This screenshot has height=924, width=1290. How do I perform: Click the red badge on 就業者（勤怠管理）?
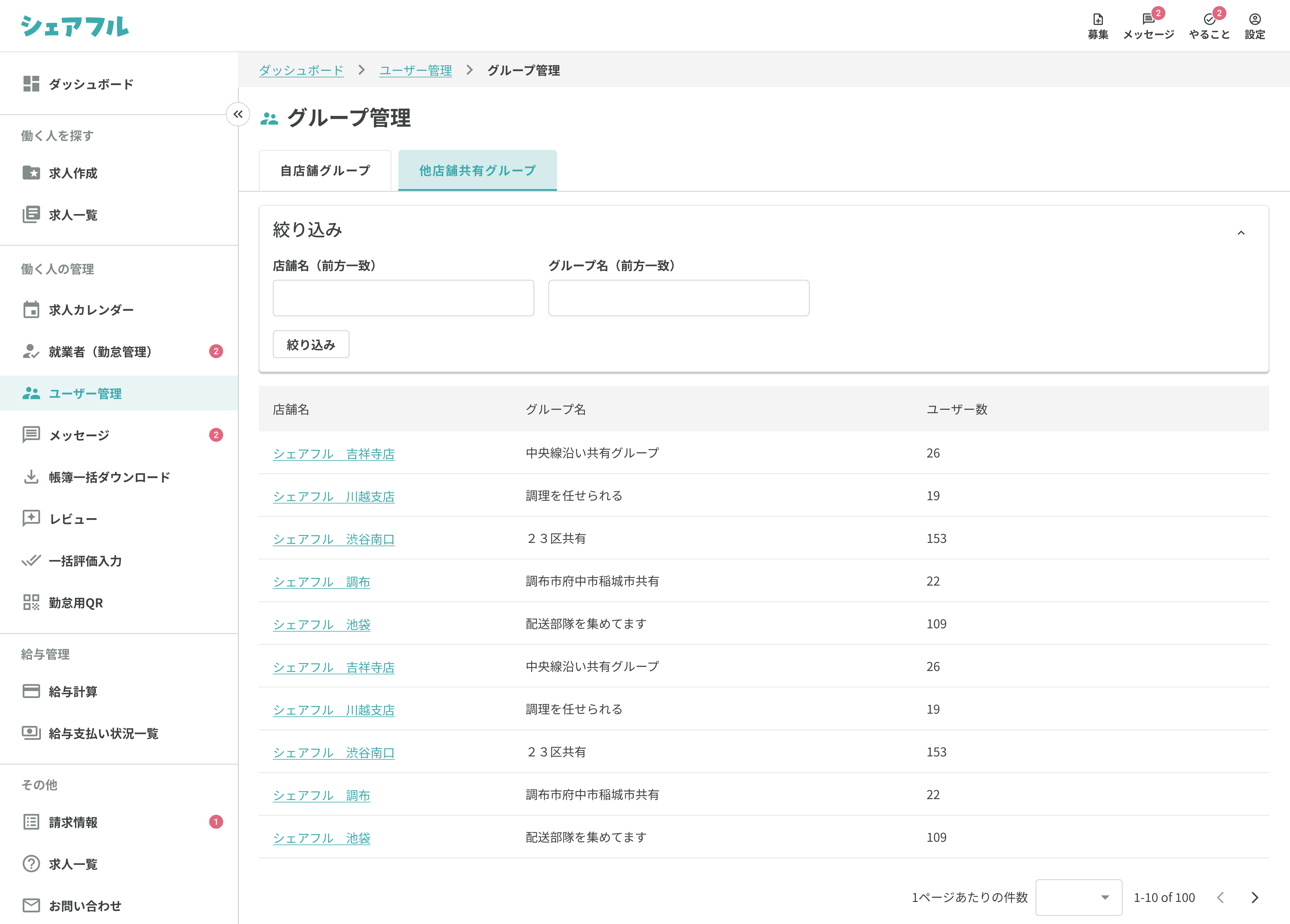click(216, 351)
